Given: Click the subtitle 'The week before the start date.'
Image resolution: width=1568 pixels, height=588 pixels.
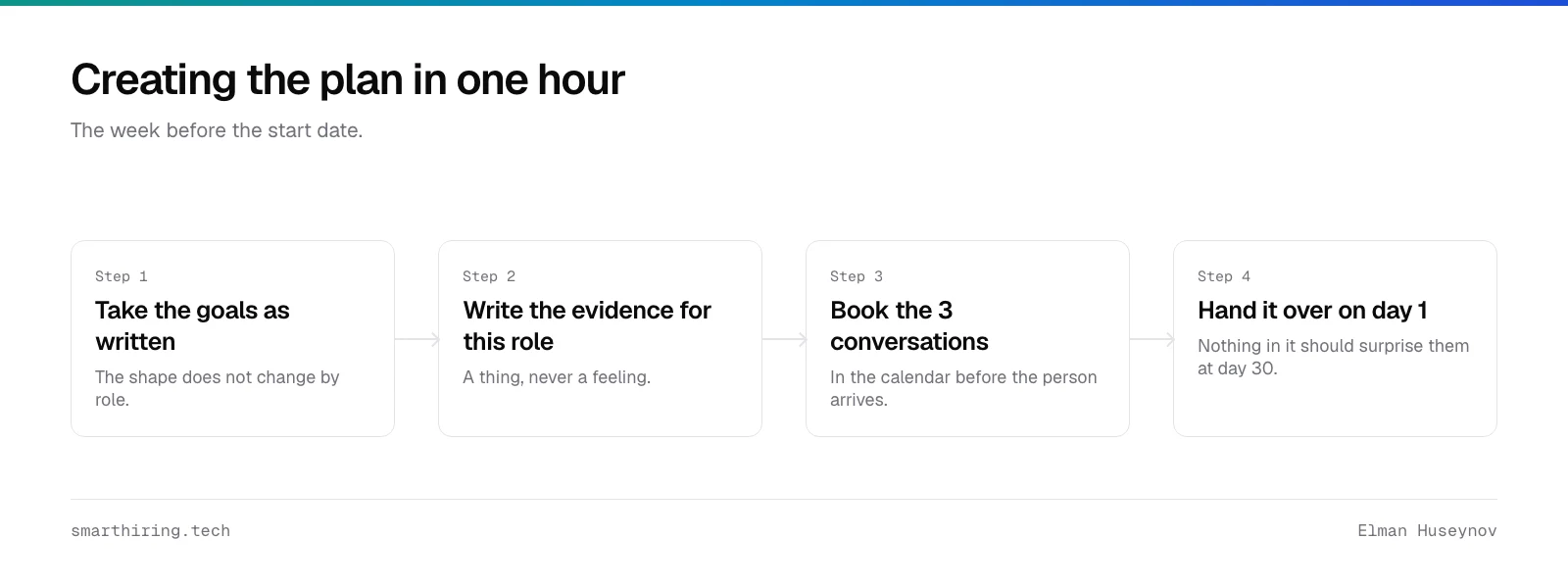Looking at the screenshot, I should click(217, 130).
